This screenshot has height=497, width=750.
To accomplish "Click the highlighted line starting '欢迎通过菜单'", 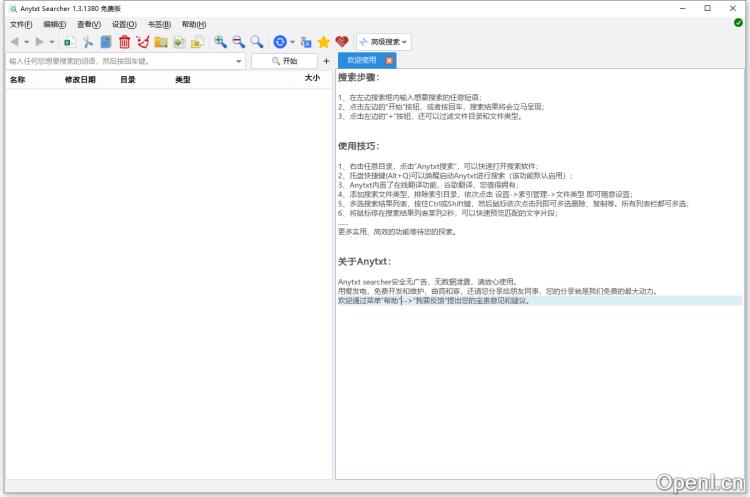I will [434, 301].
